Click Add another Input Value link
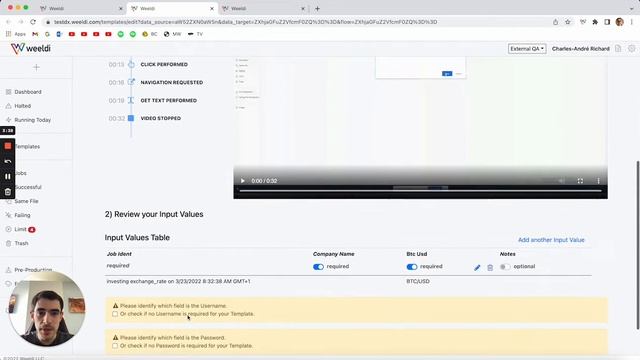Screen dimensions: 640x360 coord(551,240)
